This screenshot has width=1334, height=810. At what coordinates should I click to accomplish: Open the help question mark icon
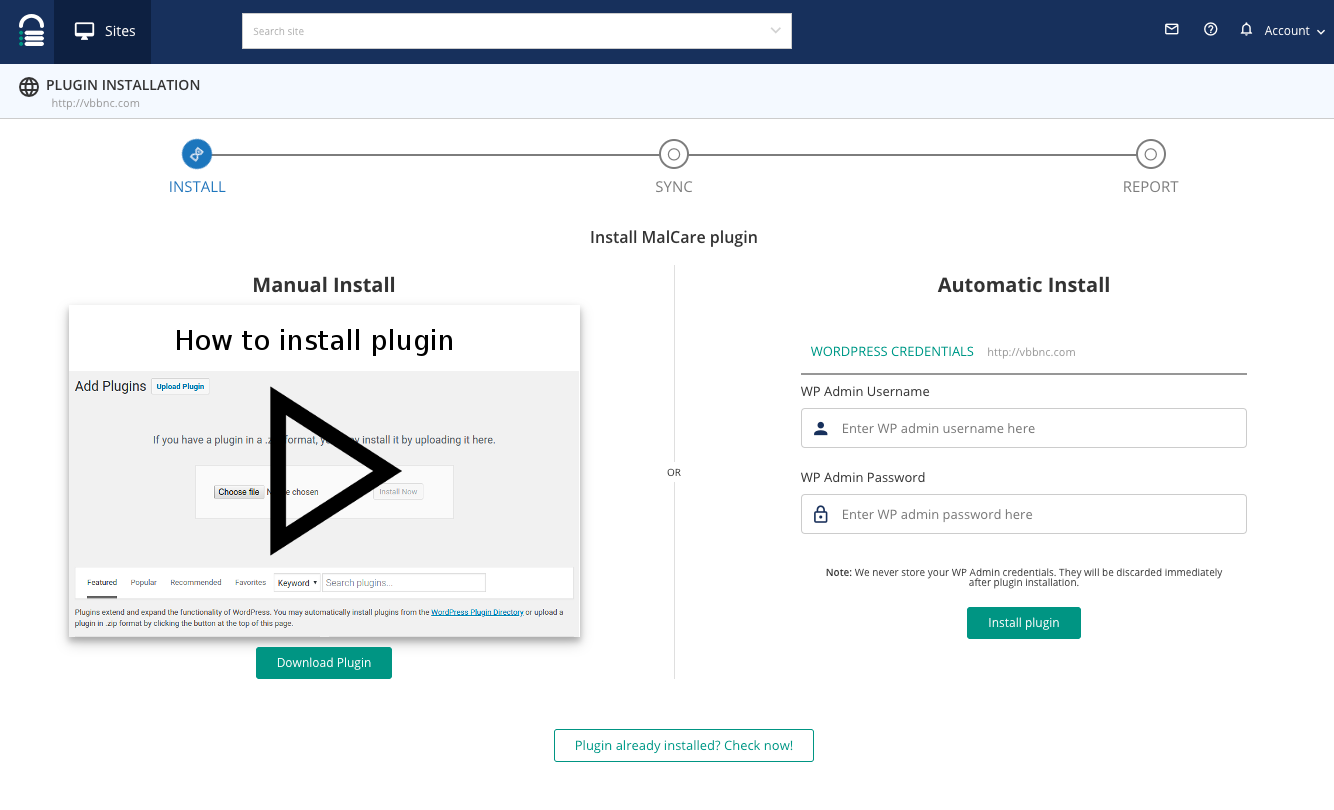pos(1211,30)
